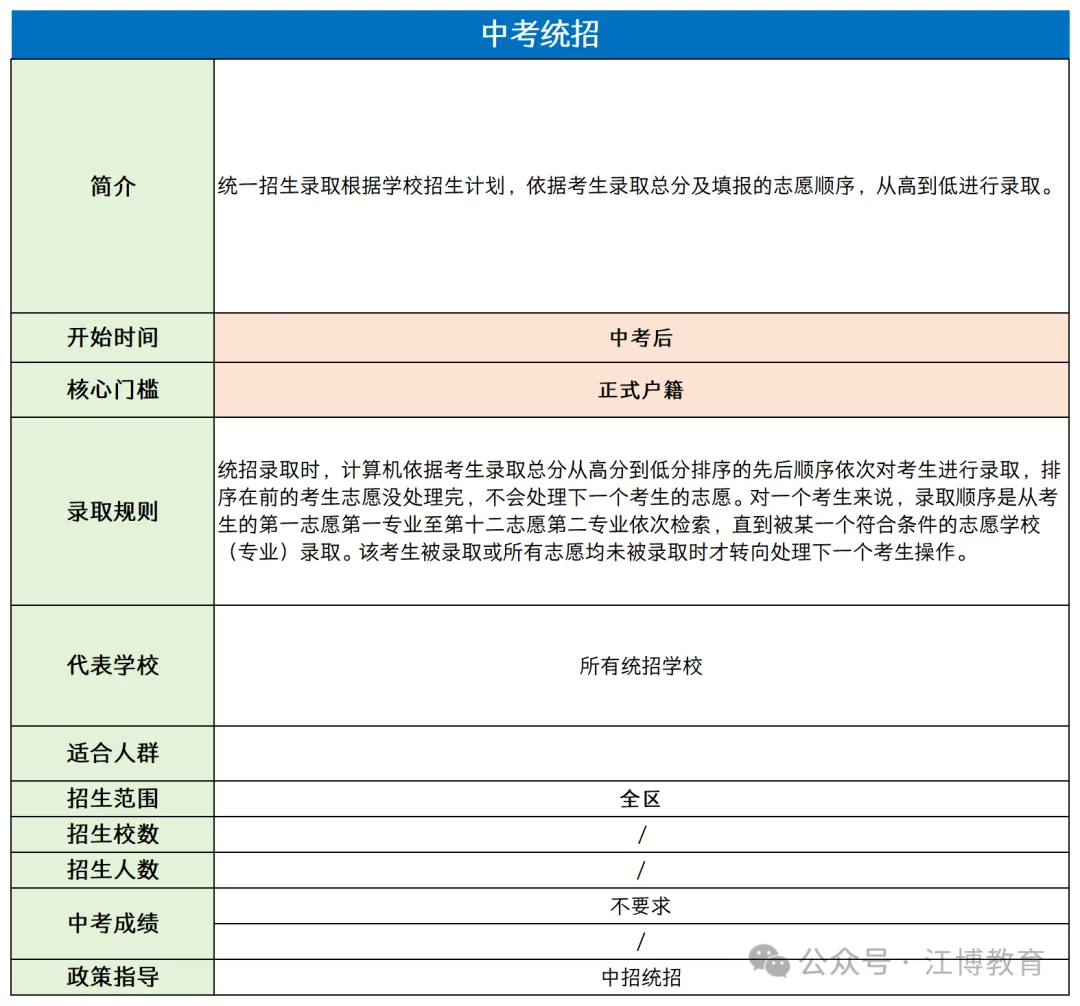Select the 核心门槛 row label

coord(110,390)
